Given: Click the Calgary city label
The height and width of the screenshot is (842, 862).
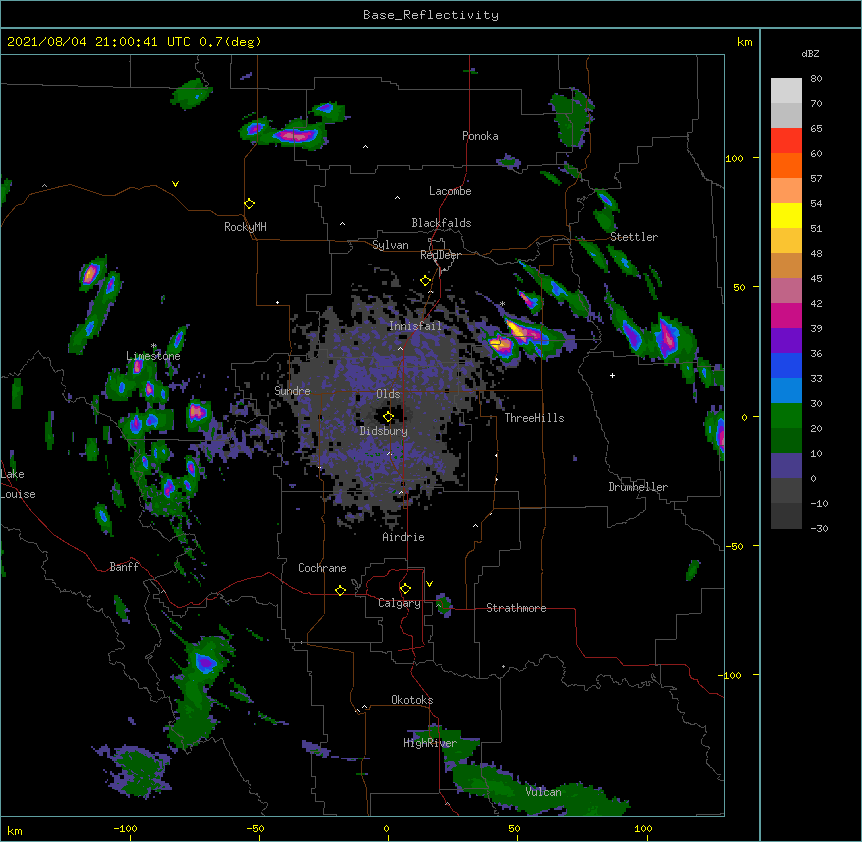Looking at the screenshot, I should [x=399, y=603].
